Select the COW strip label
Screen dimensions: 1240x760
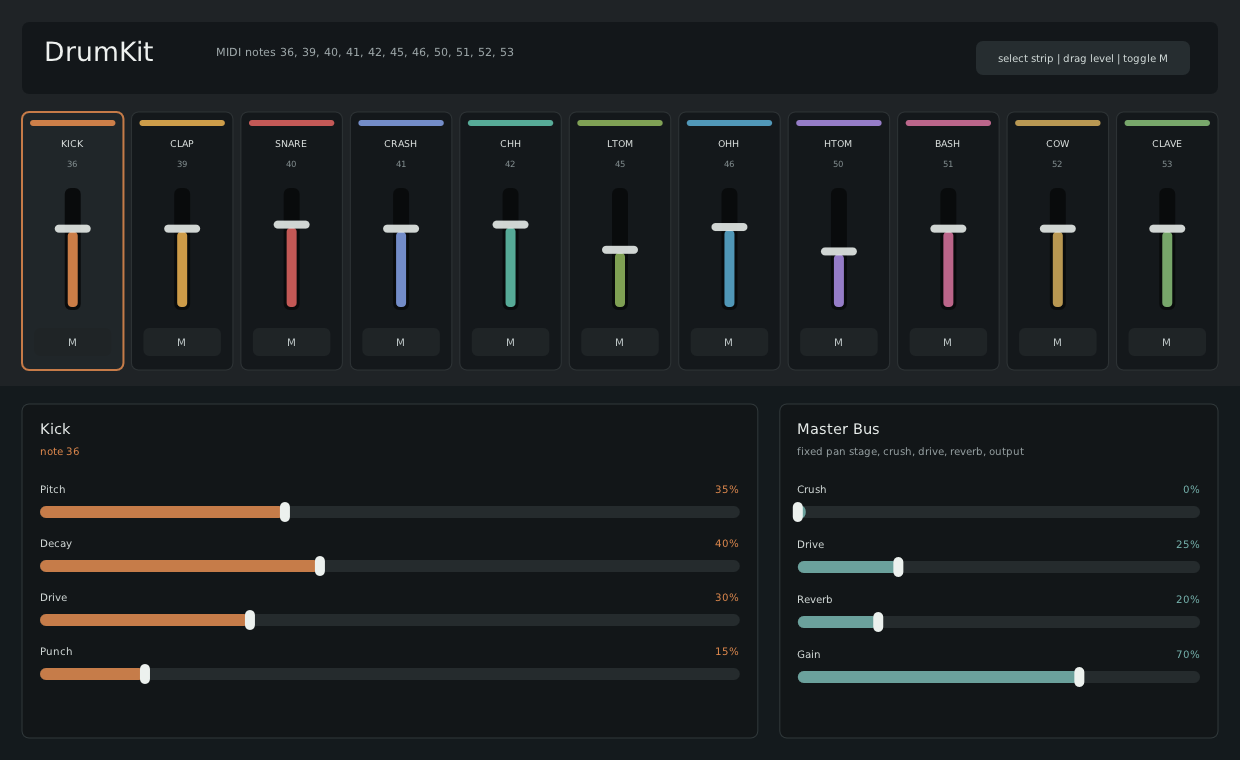pyautogui.click(x=1058, y=144)
